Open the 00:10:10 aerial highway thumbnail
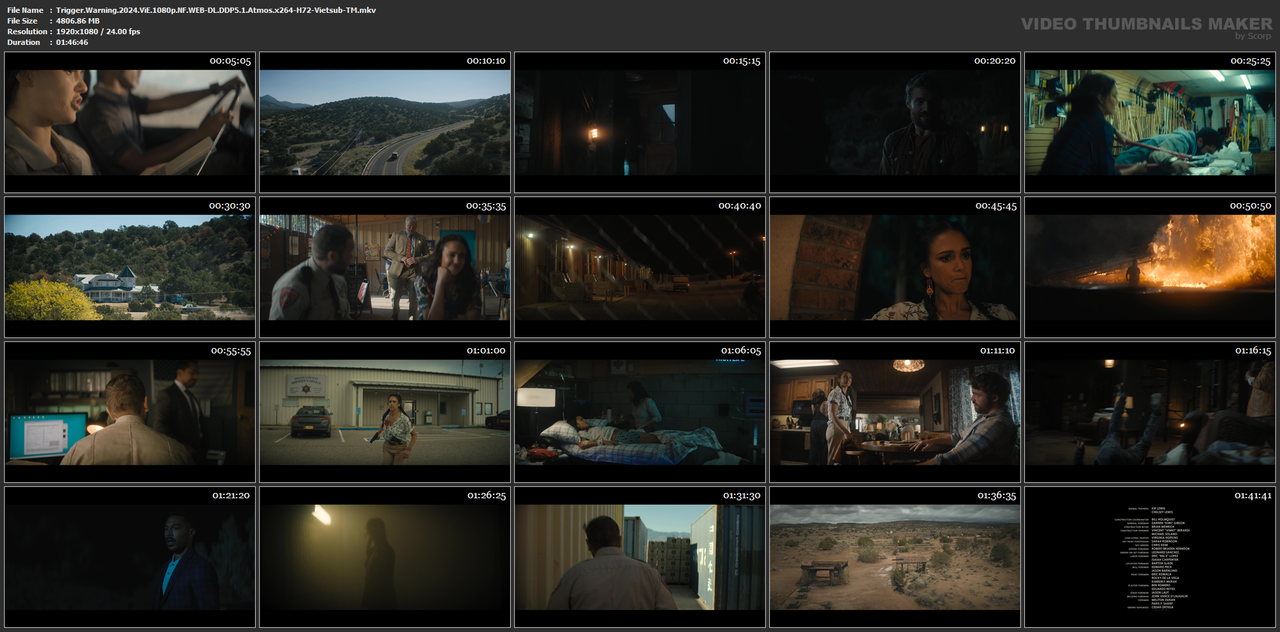This screenshot has height=632, width=1280. coord(385,122)
